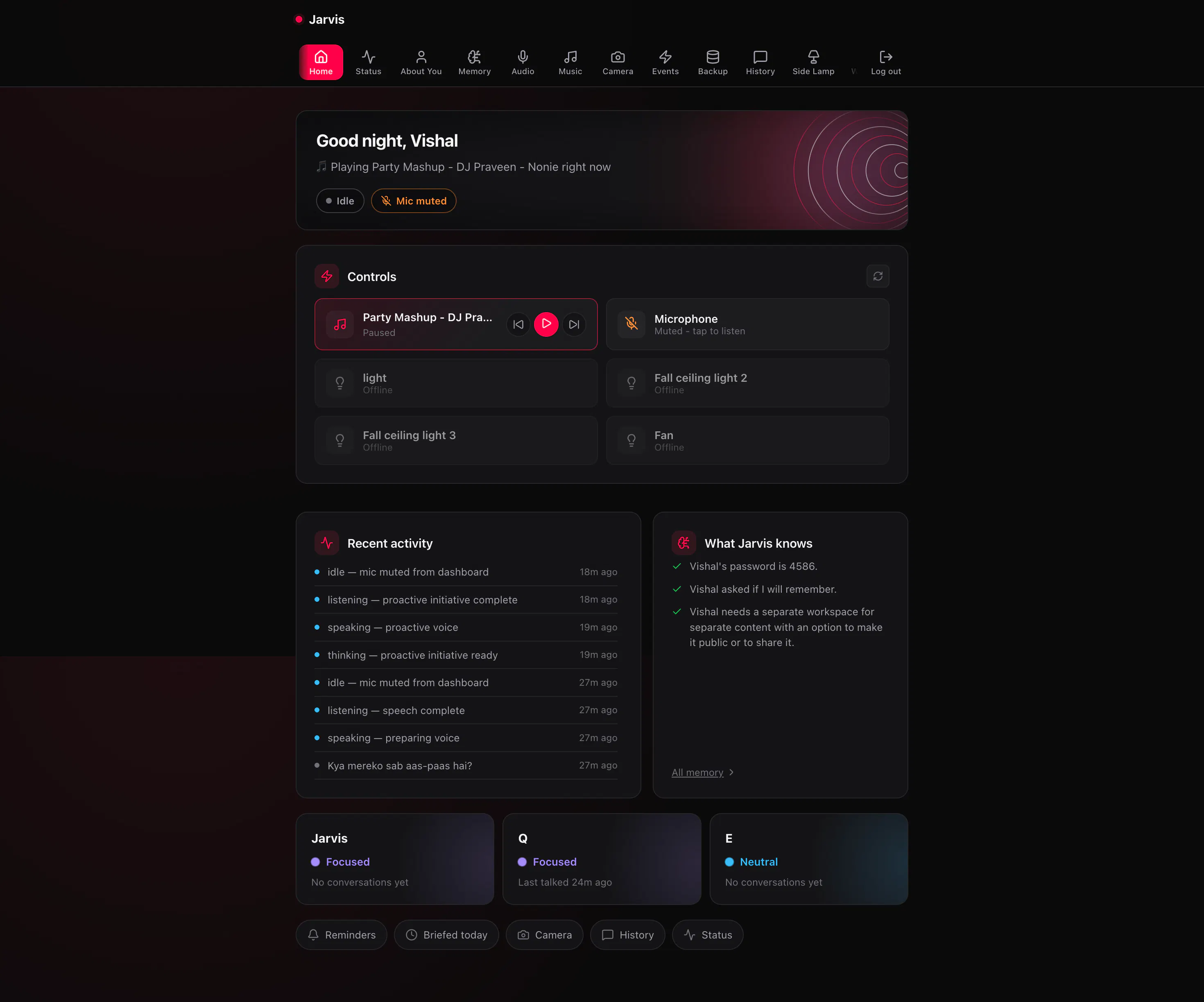
Task: Open the Memory page
Action: [474, 62]
